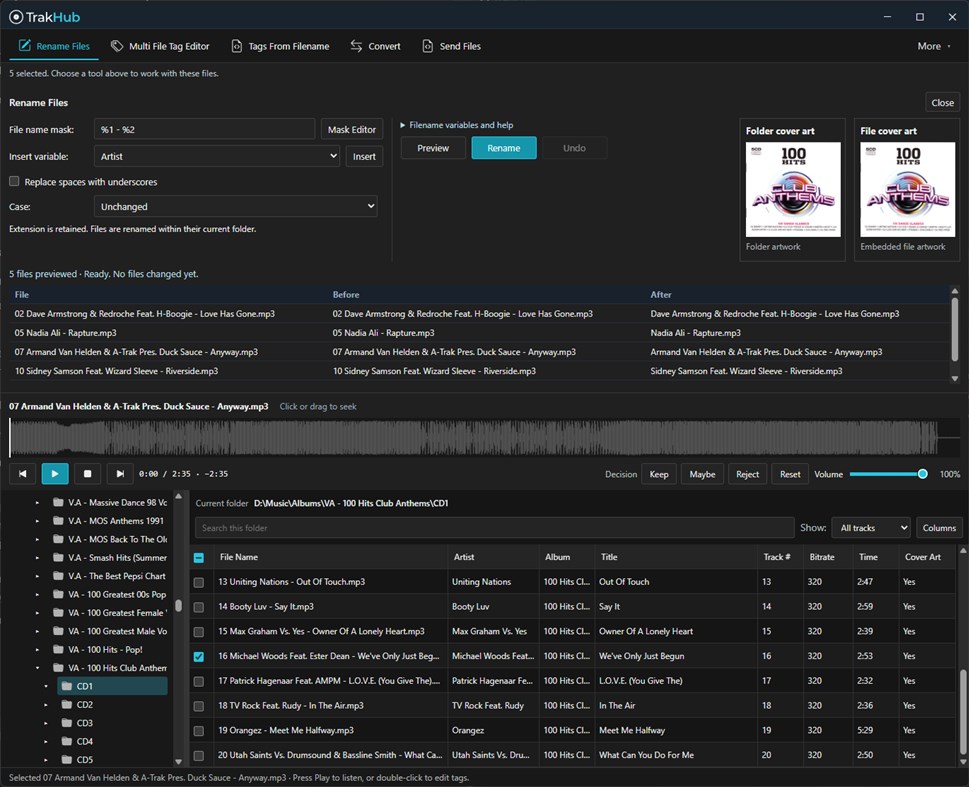
Task: Open the More menu
Action: click(x=934, y=46)
